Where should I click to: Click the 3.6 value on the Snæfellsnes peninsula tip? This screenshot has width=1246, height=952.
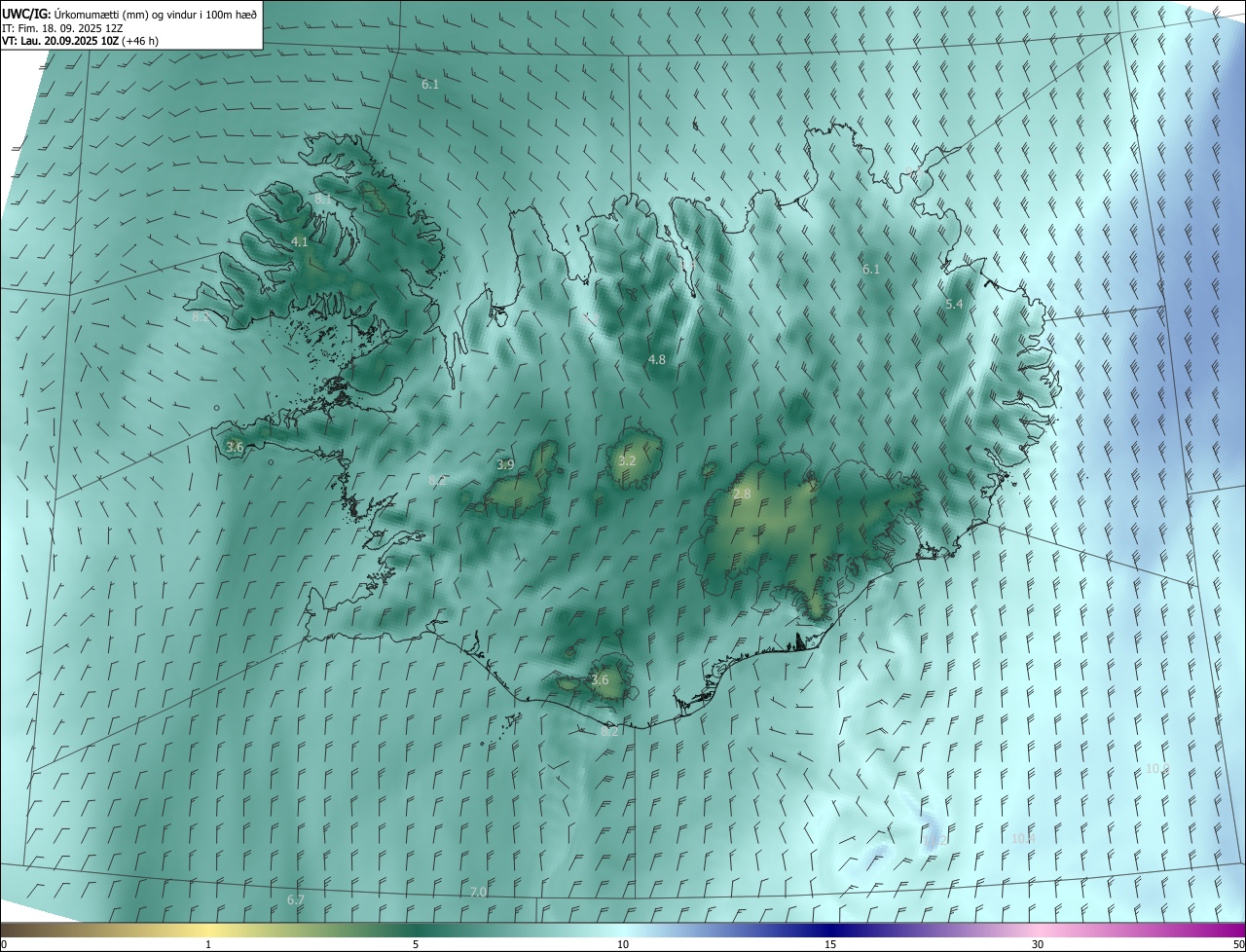pos(235,447)
